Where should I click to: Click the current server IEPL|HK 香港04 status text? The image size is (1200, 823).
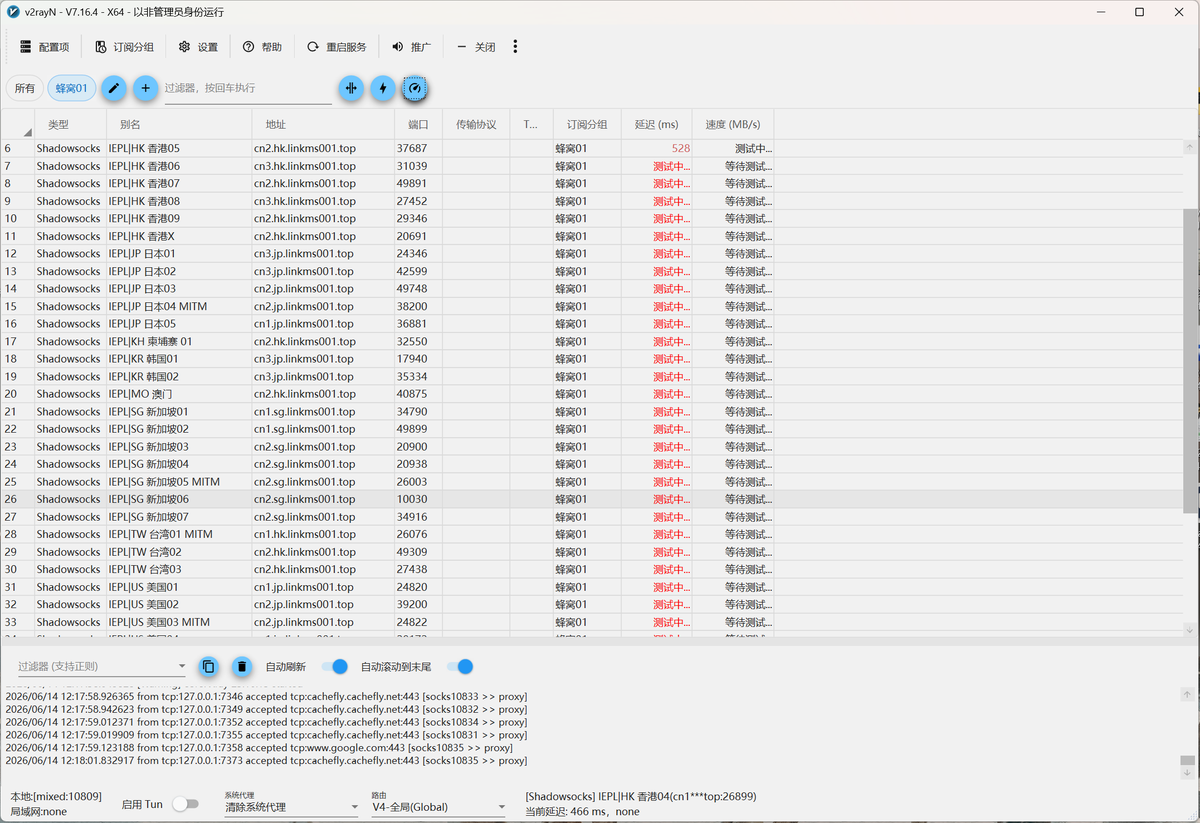point(641,797)
